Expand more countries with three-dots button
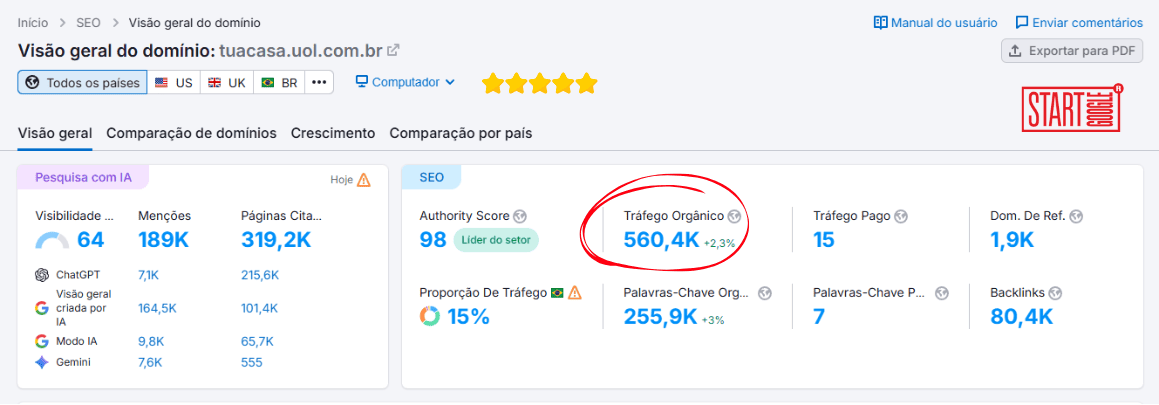Image resolution: width=1159 pixels, height=405 pixels. pos(319,83)
